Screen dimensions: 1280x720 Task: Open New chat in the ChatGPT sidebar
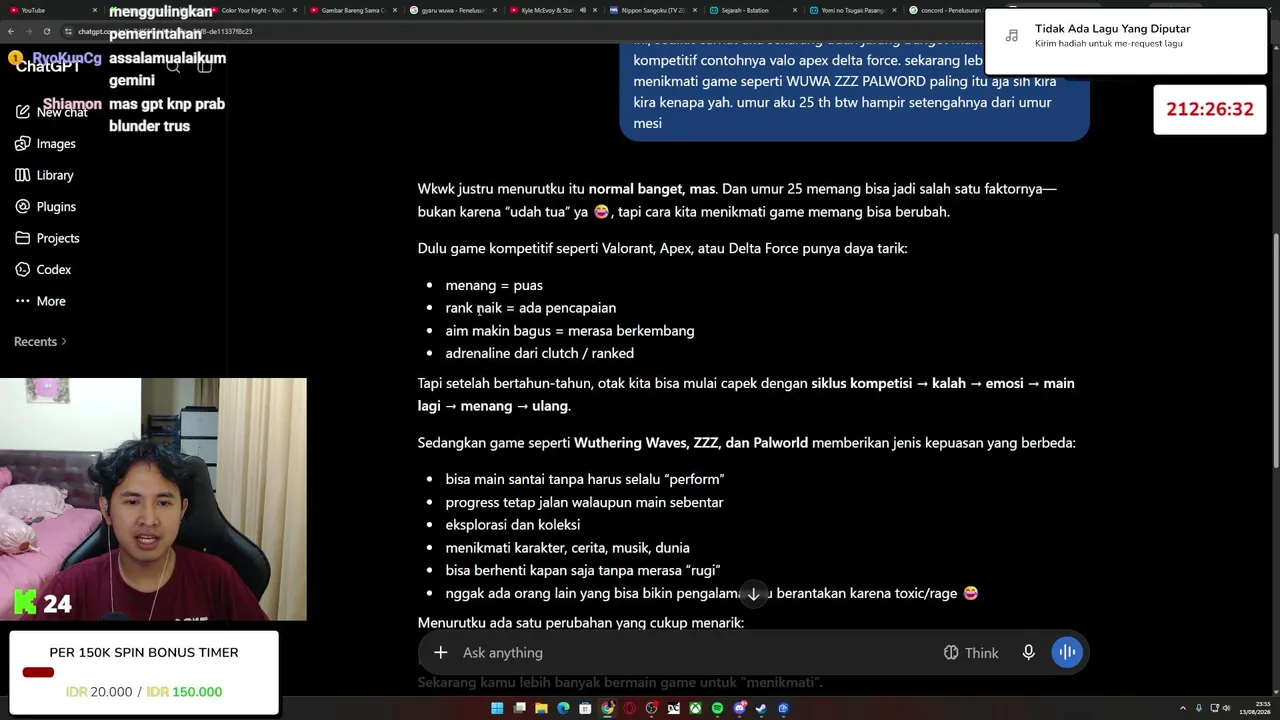(52, 112)
